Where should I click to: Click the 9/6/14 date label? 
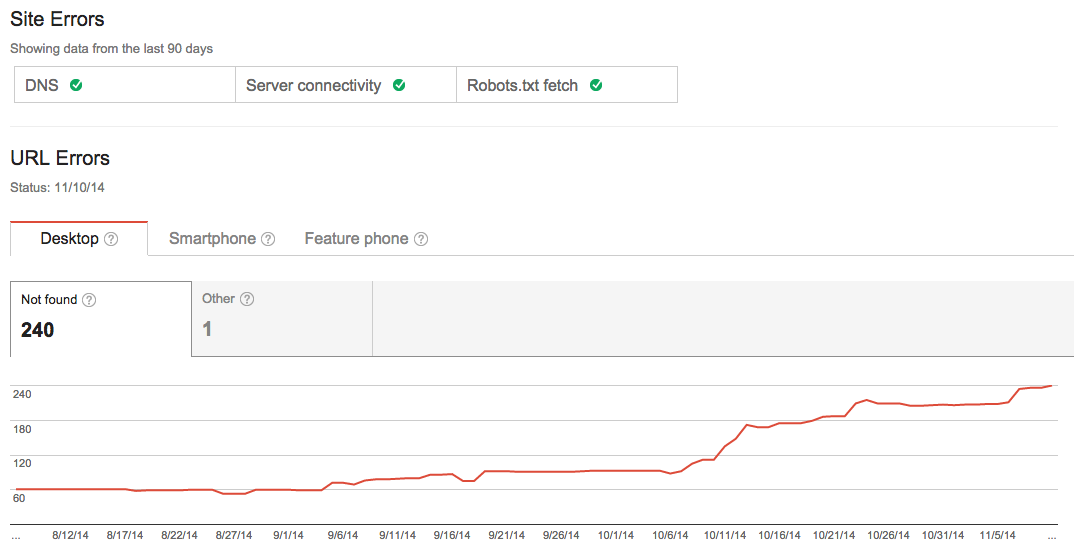coord(343,536)
